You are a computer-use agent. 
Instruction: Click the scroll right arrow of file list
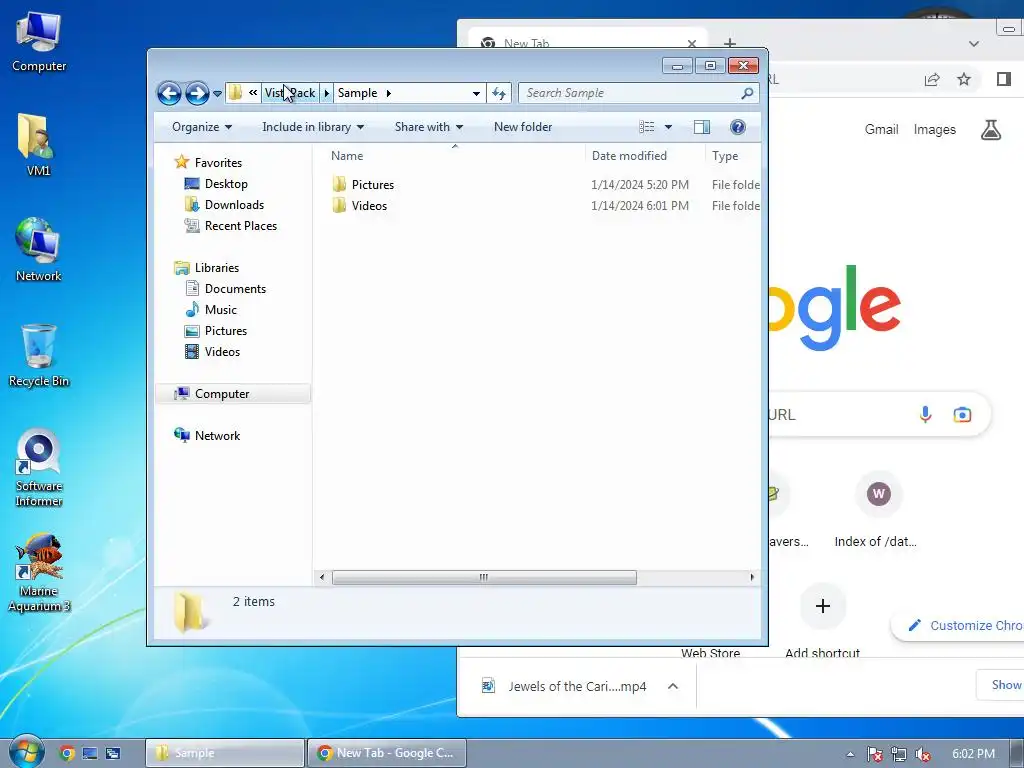click(752, 577)
